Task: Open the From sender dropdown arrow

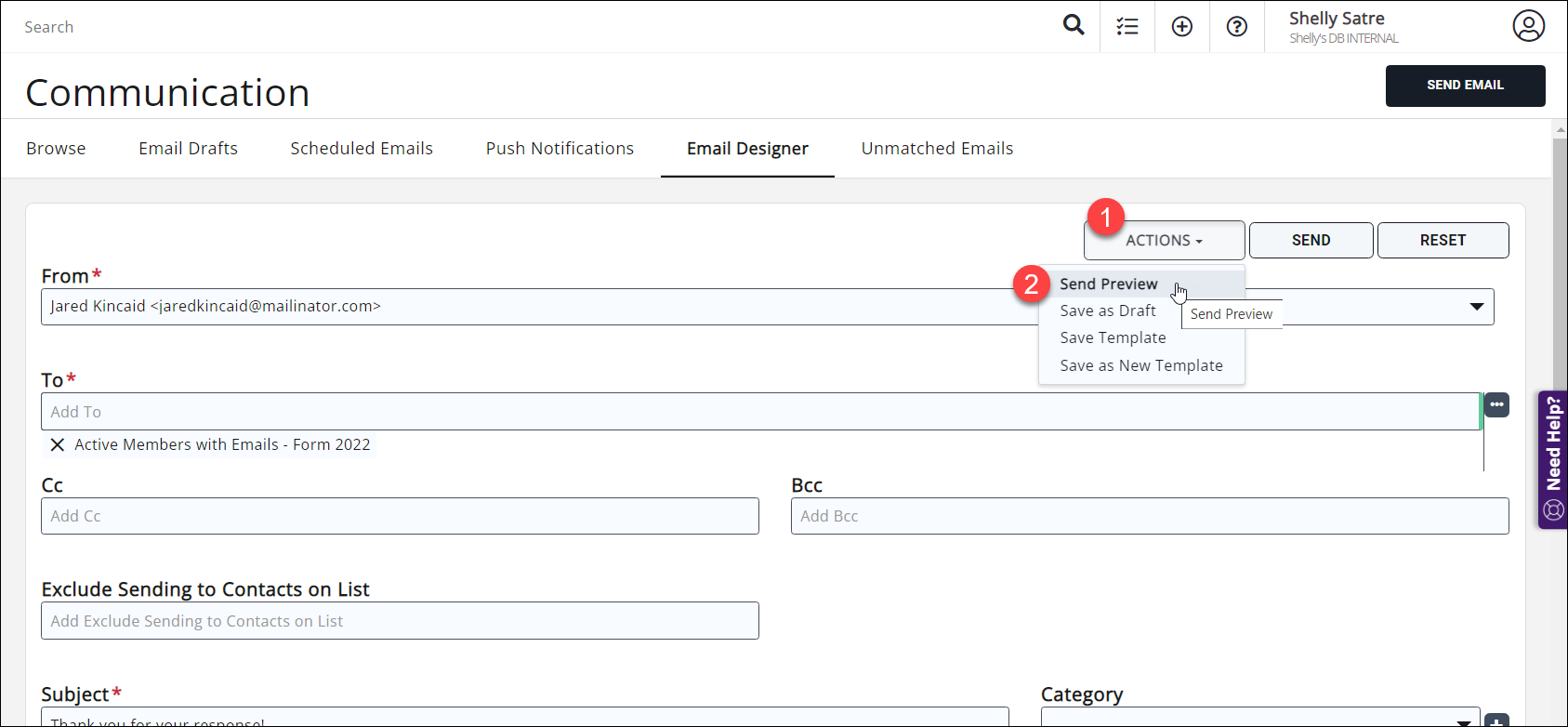Action: (x=1477, y=307)
